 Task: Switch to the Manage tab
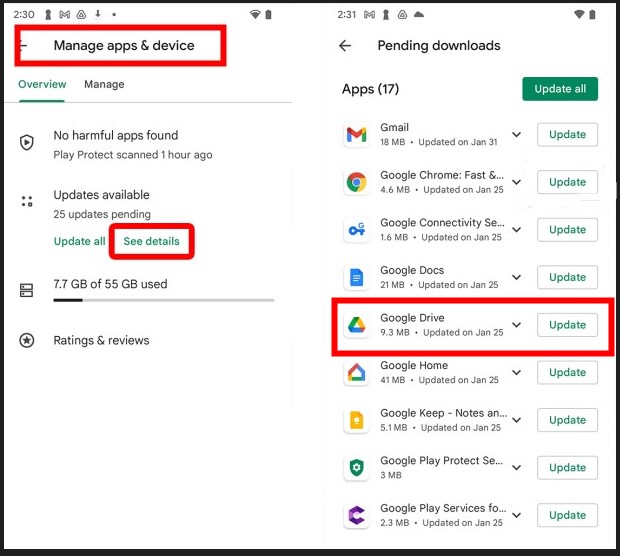click(x=104, y=84)
